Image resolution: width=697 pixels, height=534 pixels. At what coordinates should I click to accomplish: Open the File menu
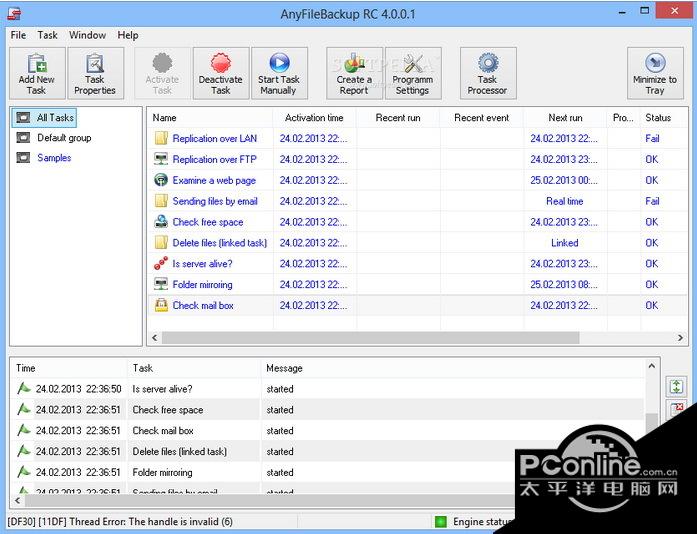coord(18,35)
